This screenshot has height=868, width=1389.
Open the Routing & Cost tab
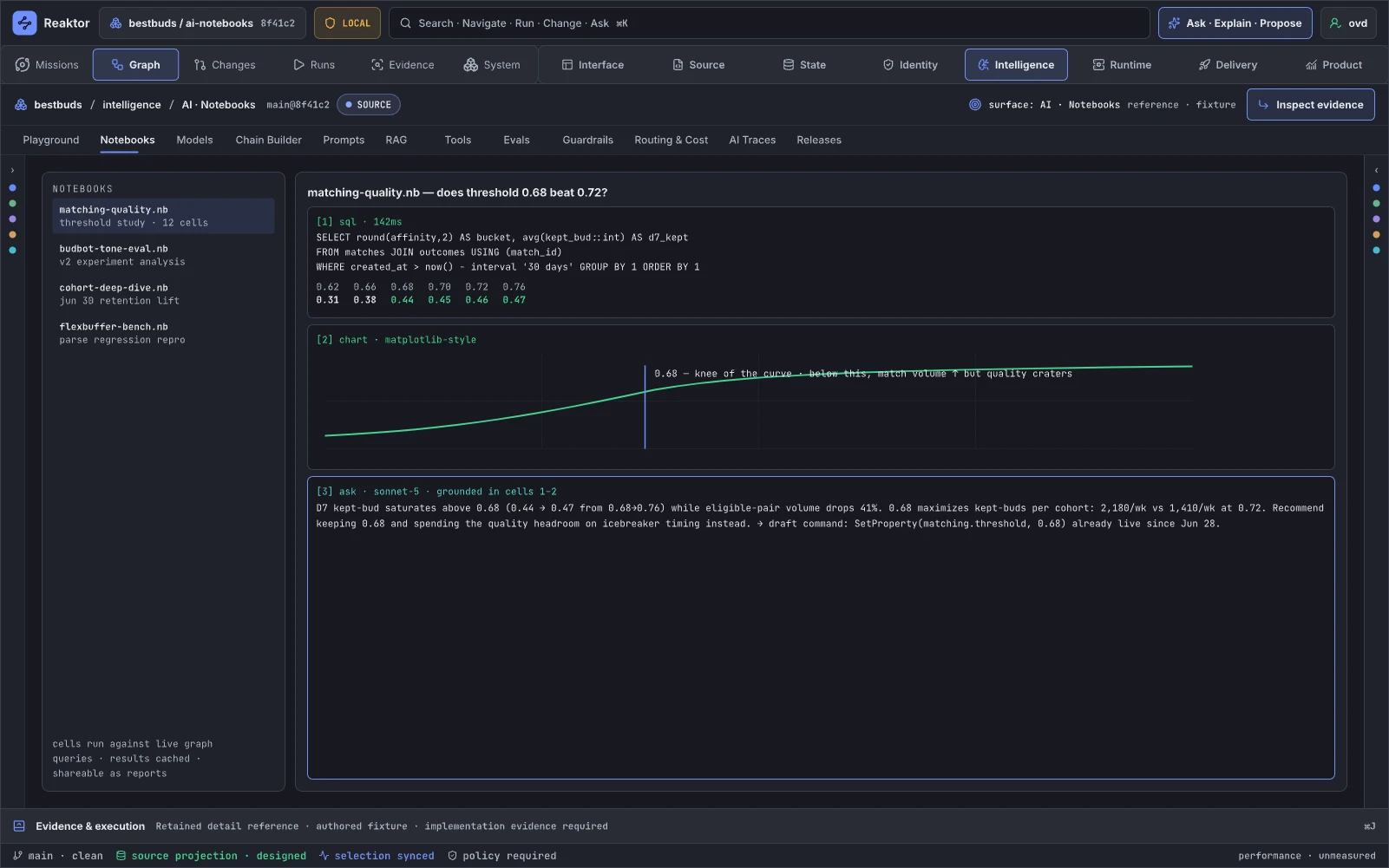(x=671, y=140)
